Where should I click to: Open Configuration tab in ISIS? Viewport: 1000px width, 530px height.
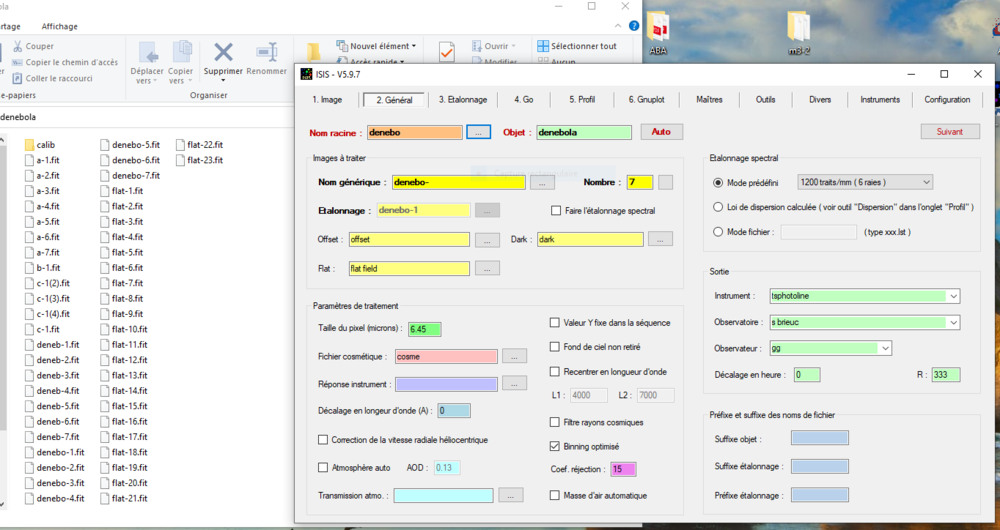click(947, 99)
